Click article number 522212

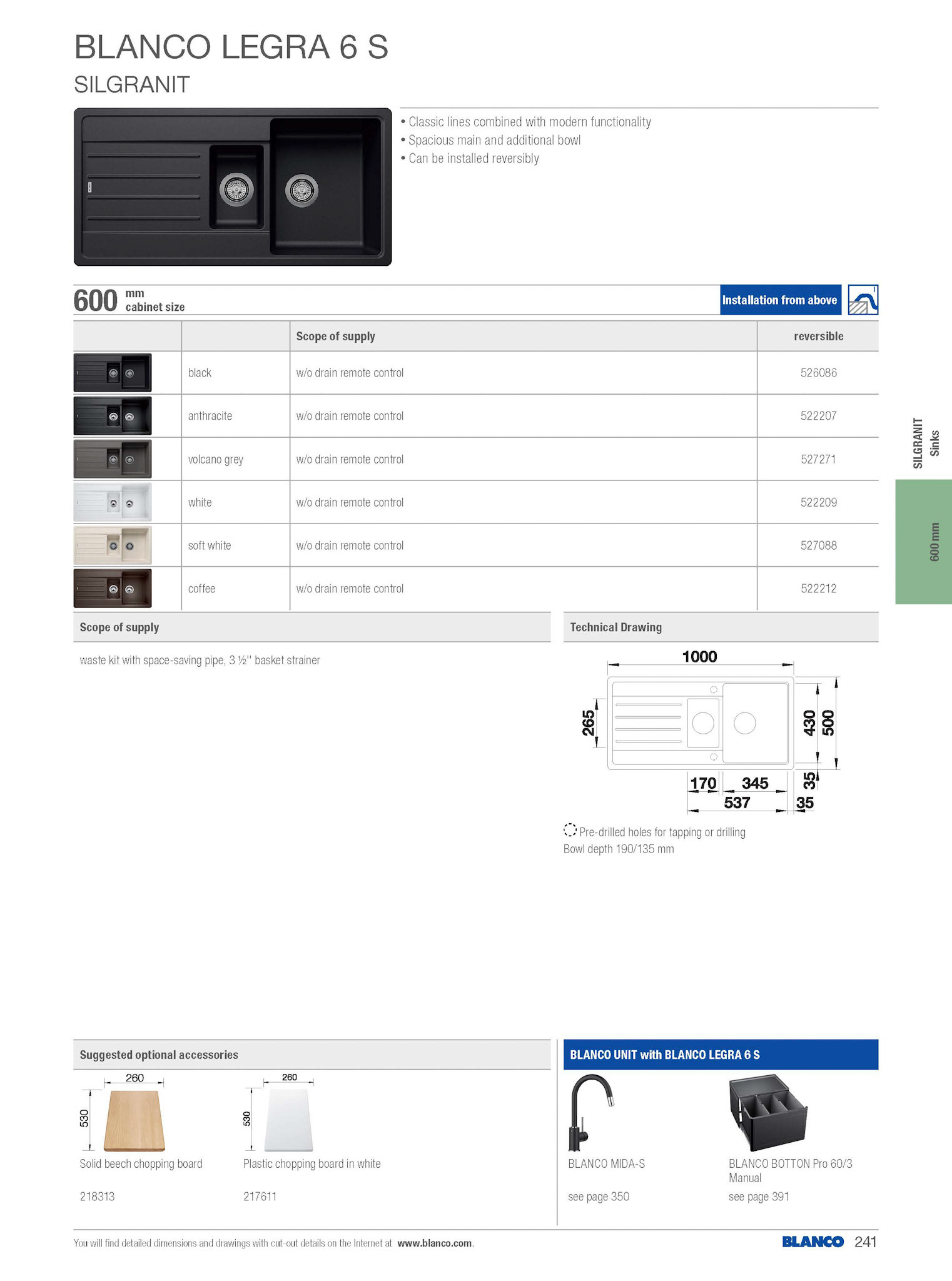(819, 589)
